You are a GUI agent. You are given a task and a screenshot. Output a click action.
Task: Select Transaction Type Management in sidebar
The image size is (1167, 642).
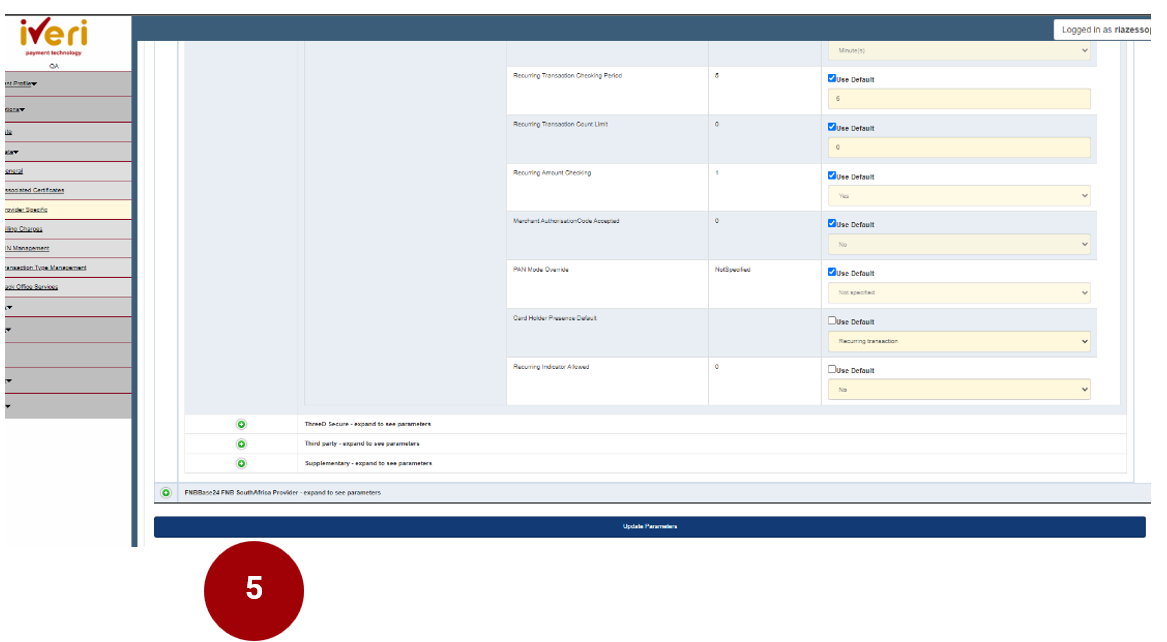(x=45, y=268)
